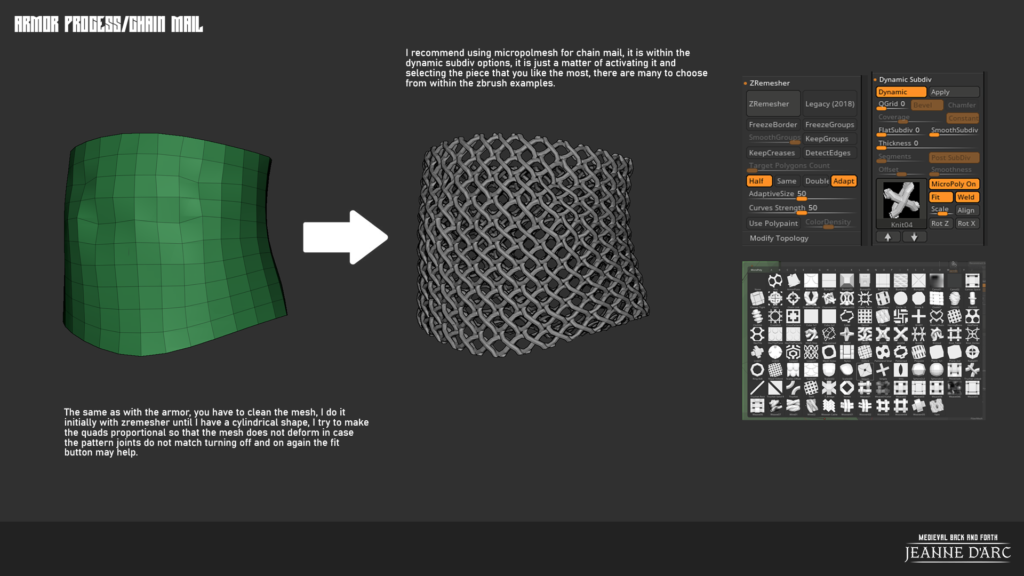
Task: Collapse the Dynamic Subdiv panel header
Action: point(904,80)
